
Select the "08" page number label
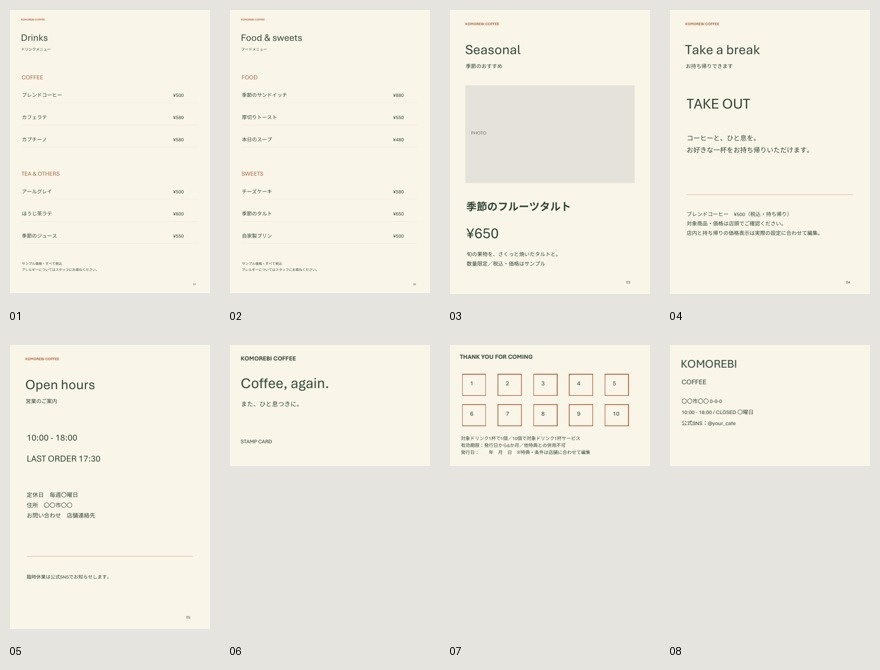[675, 651]
